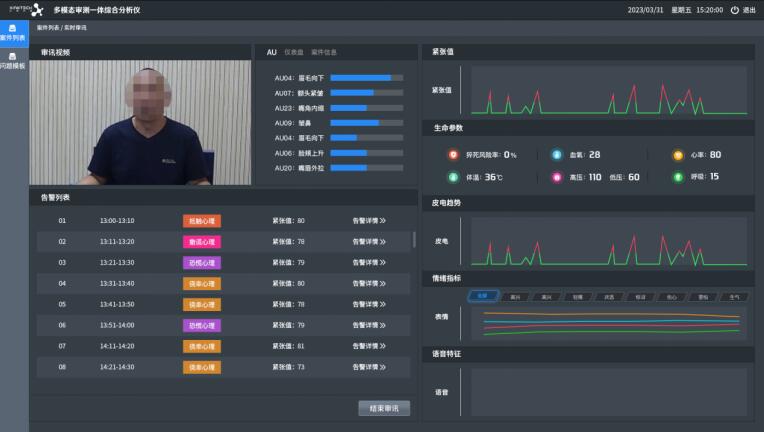The image size is (764, 432).
Task: Click the yellow 心率 icon
Action: [678, 155]
